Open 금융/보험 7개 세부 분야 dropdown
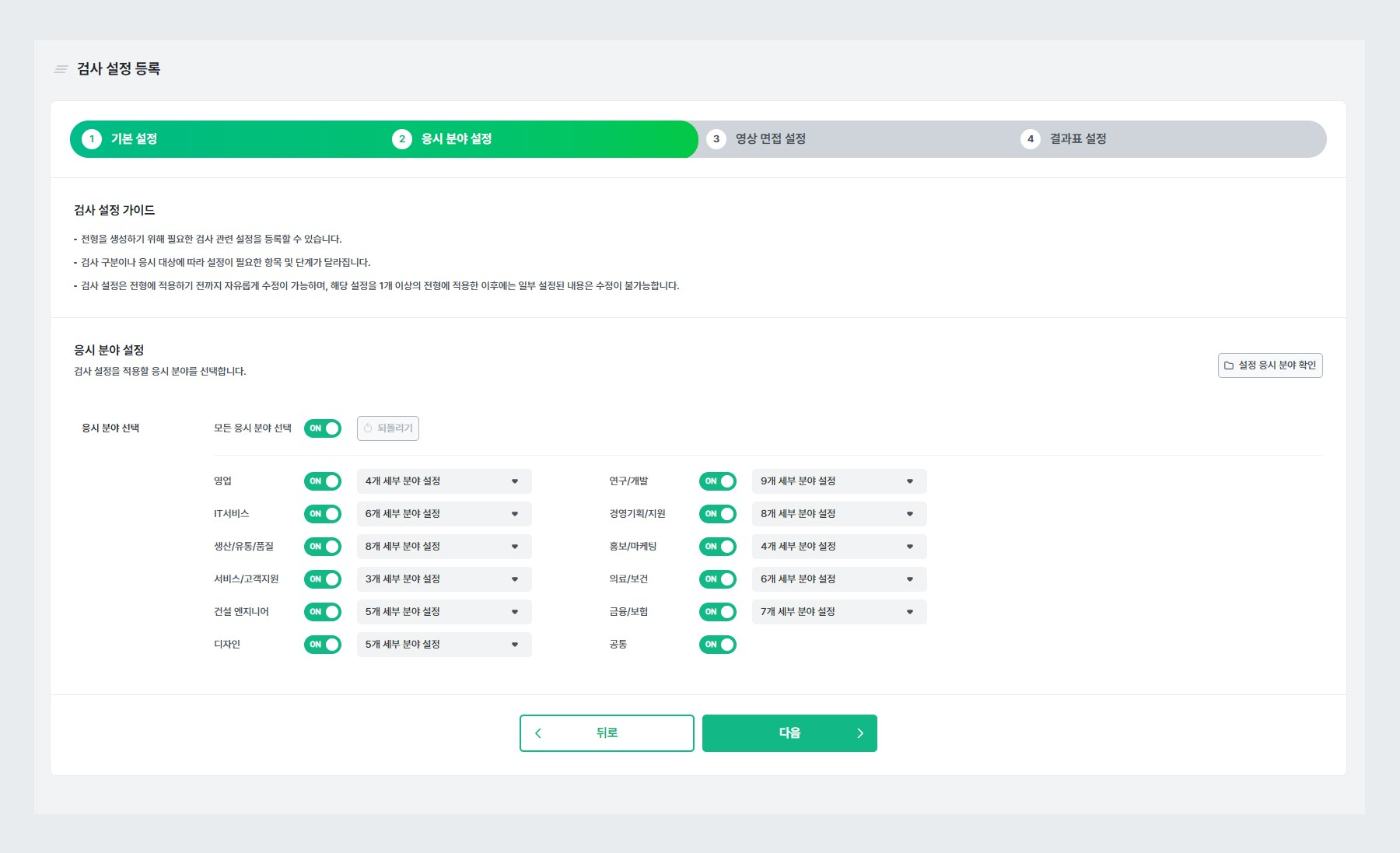 839,612
